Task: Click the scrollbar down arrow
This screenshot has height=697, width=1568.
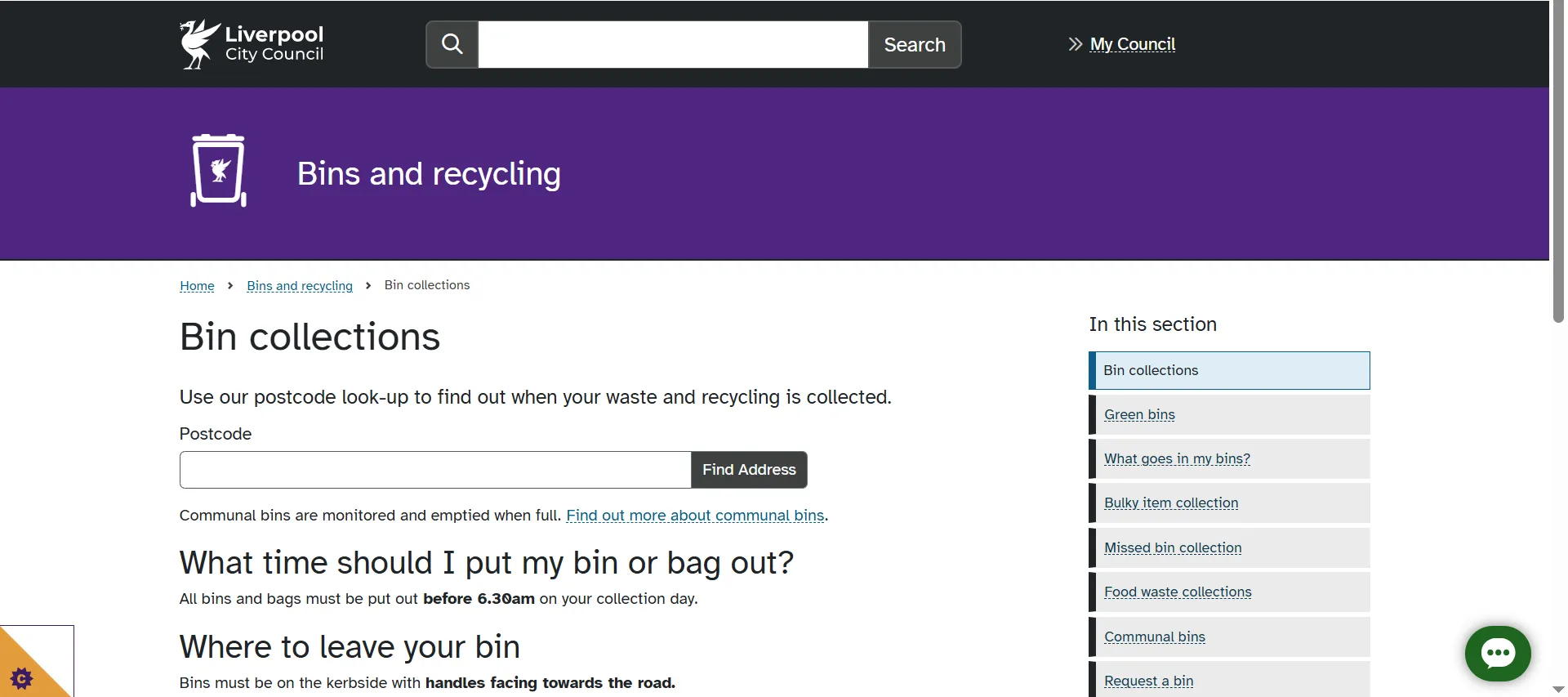Action: (x=1558, y=690)
